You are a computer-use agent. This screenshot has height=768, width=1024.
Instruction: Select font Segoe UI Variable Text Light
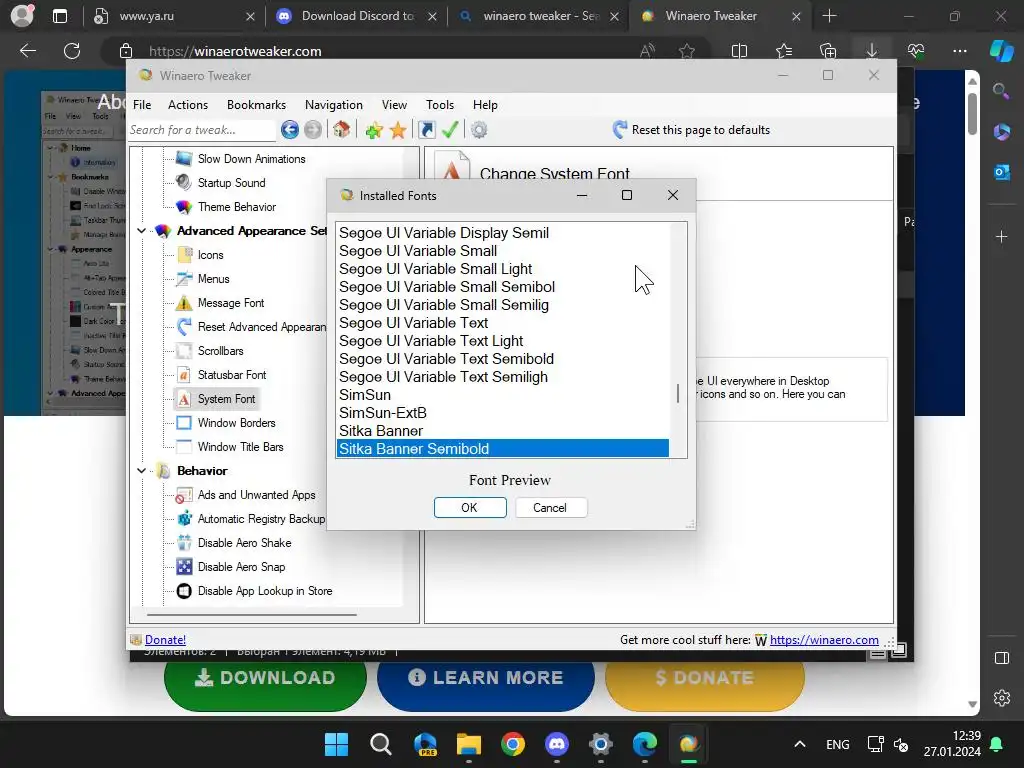point(502,341)
